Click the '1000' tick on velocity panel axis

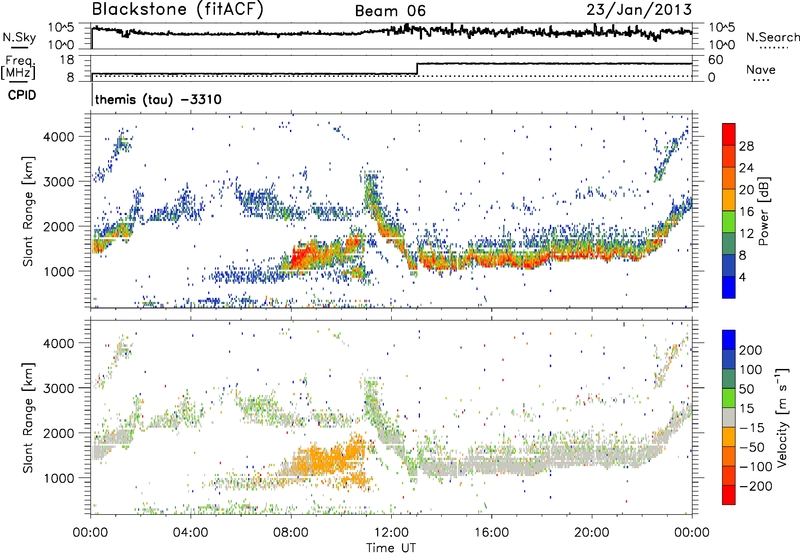coord(58,478)
